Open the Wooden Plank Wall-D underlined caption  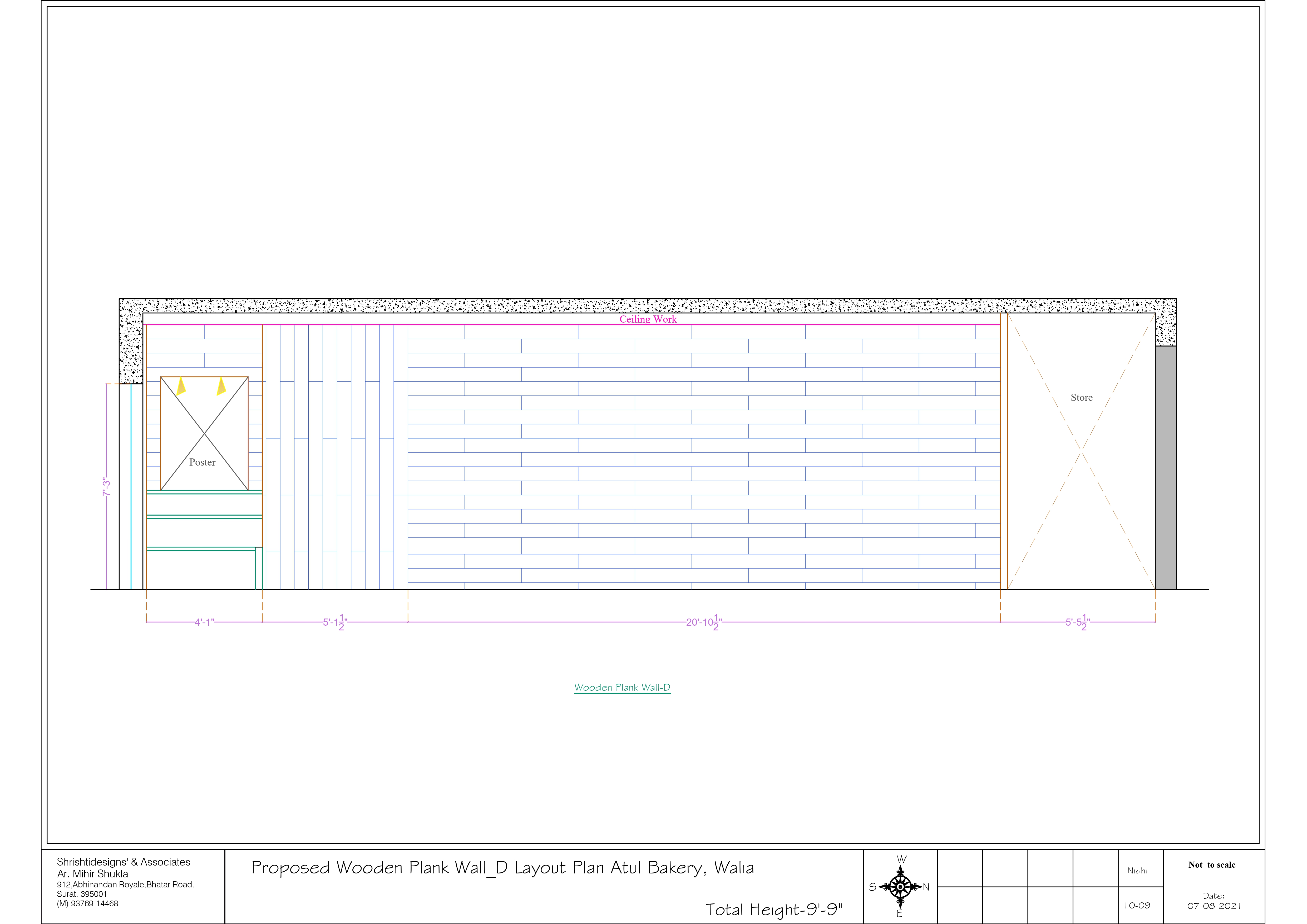[x=622, y=687]
